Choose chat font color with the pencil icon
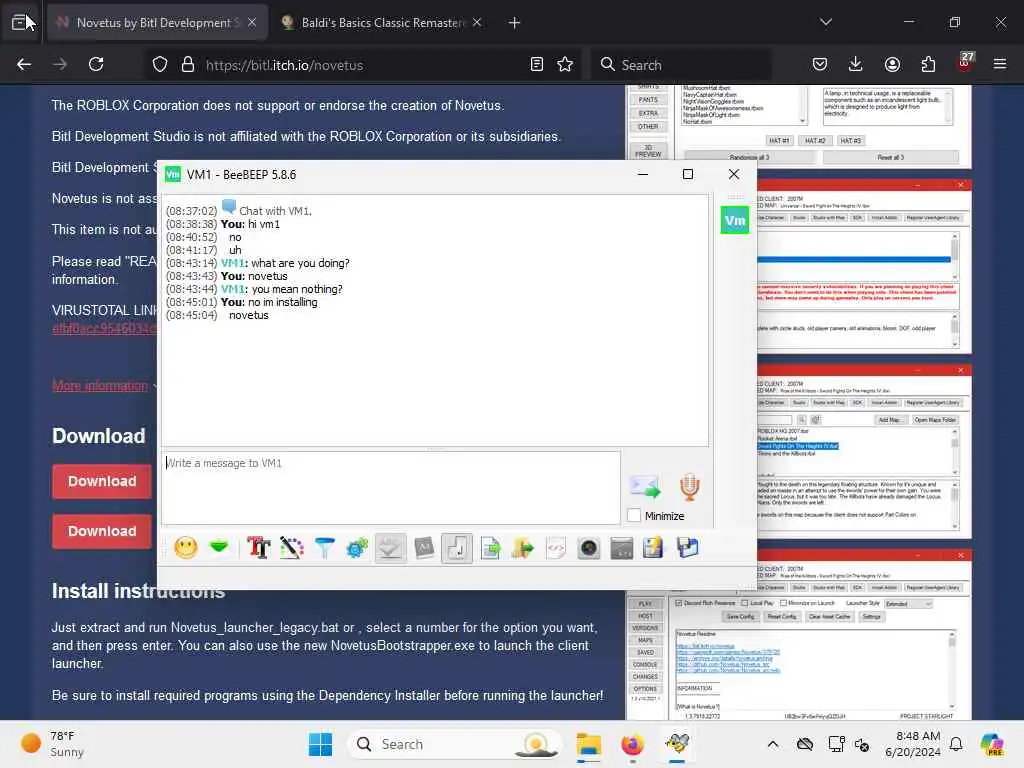This screenshot has width=1024, height=768. click(292, 547)
